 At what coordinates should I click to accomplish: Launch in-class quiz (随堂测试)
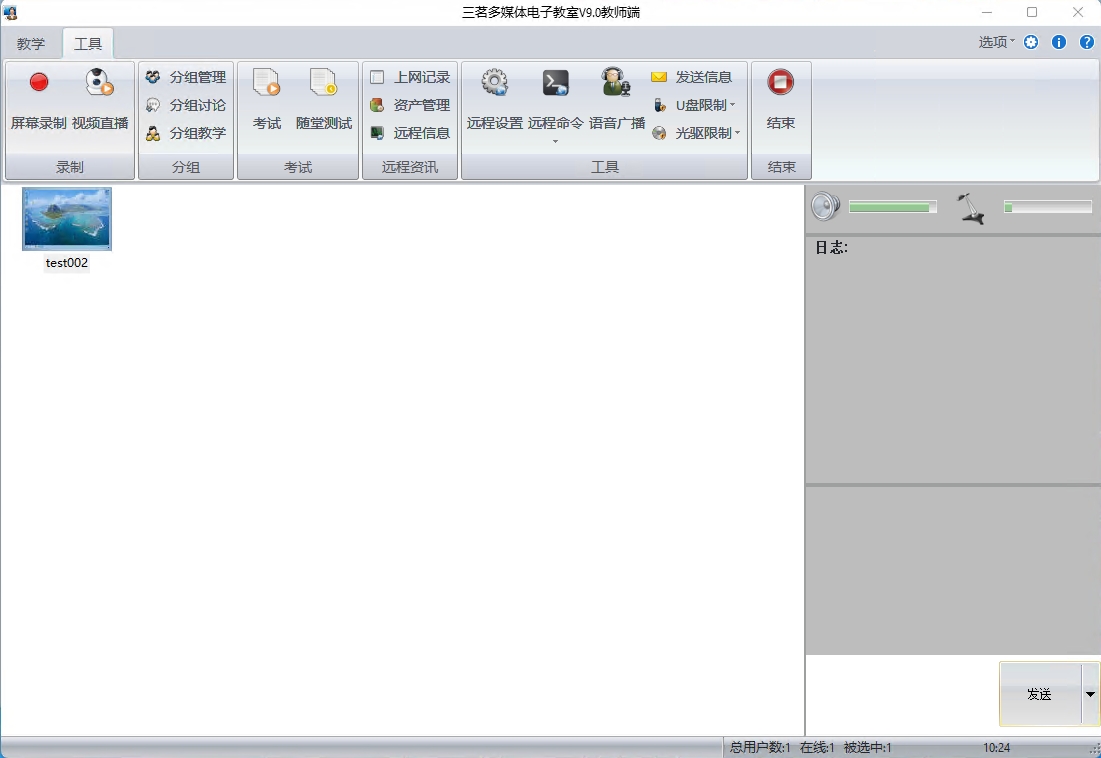click(x=324, y=100)
